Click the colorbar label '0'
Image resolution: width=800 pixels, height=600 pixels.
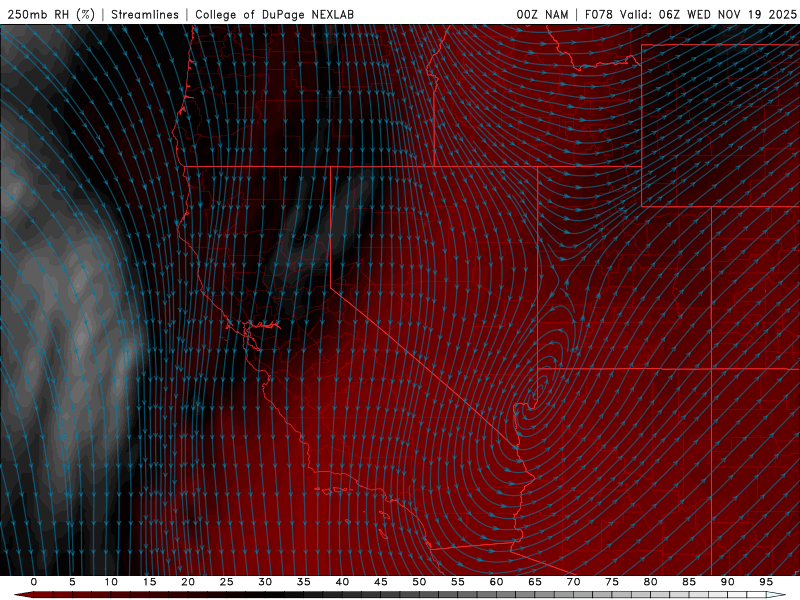coord(34,582)
